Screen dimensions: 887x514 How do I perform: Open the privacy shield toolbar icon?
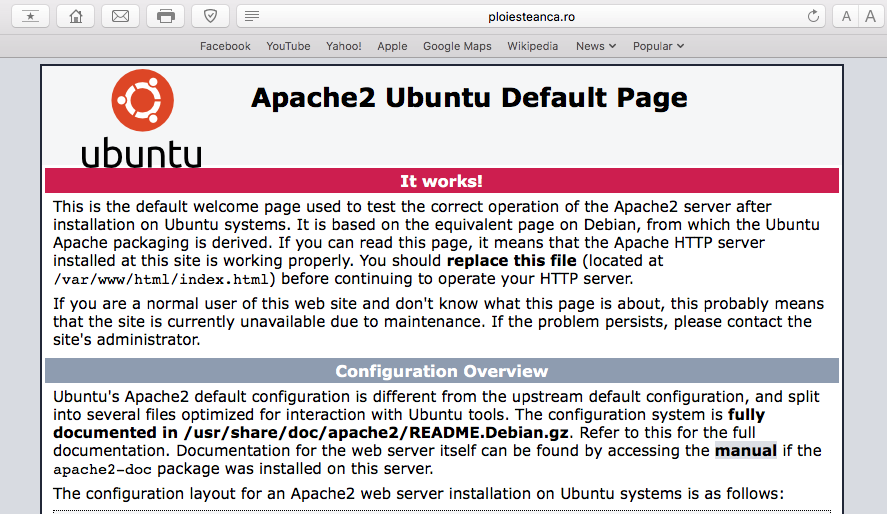(x=210, y=16)
